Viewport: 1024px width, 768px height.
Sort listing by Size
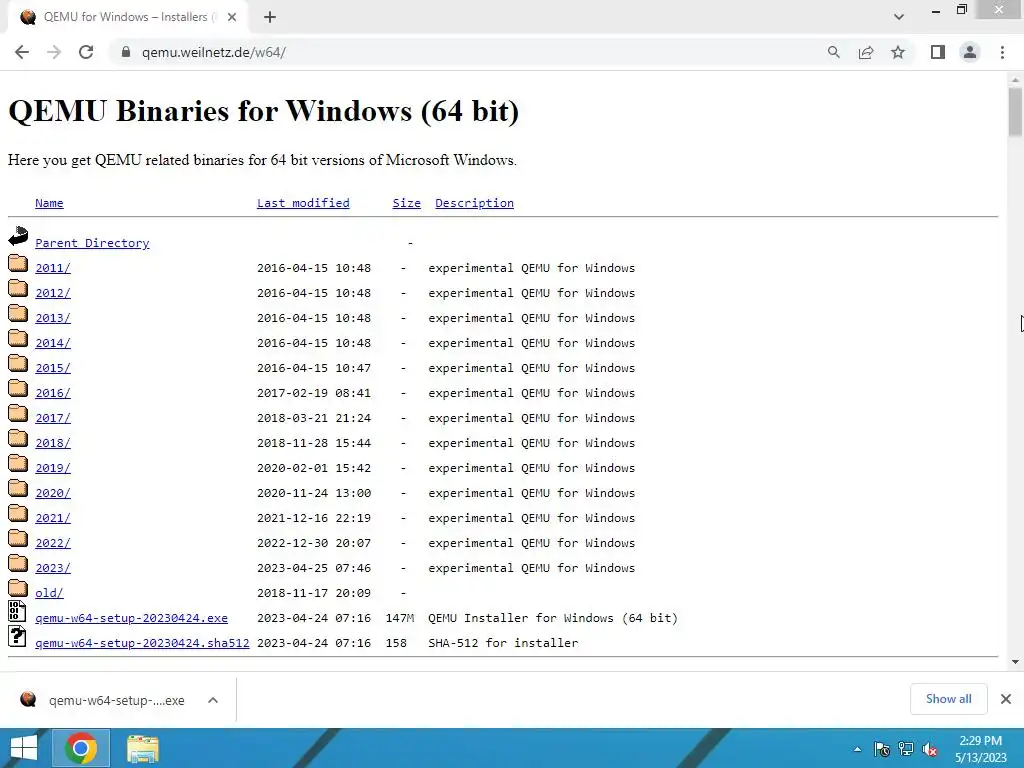(x=406, y=203)
